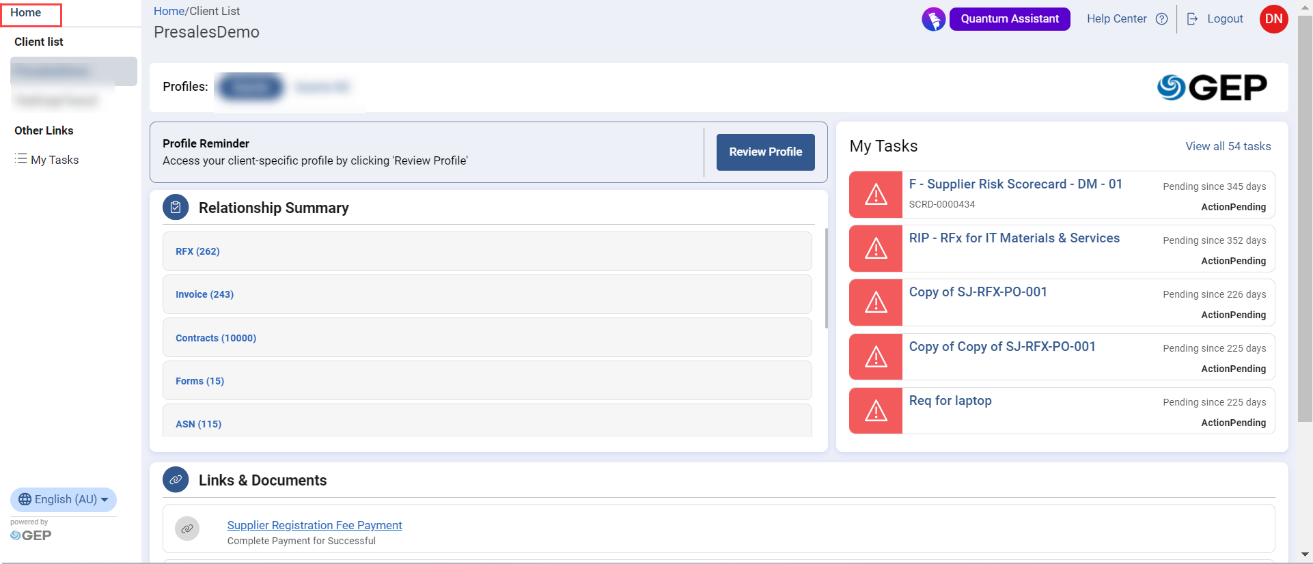Click the Relationship Summary list scrollbar
The height and width of the screenshot is (564, 1313).
(x=826, y=280)
